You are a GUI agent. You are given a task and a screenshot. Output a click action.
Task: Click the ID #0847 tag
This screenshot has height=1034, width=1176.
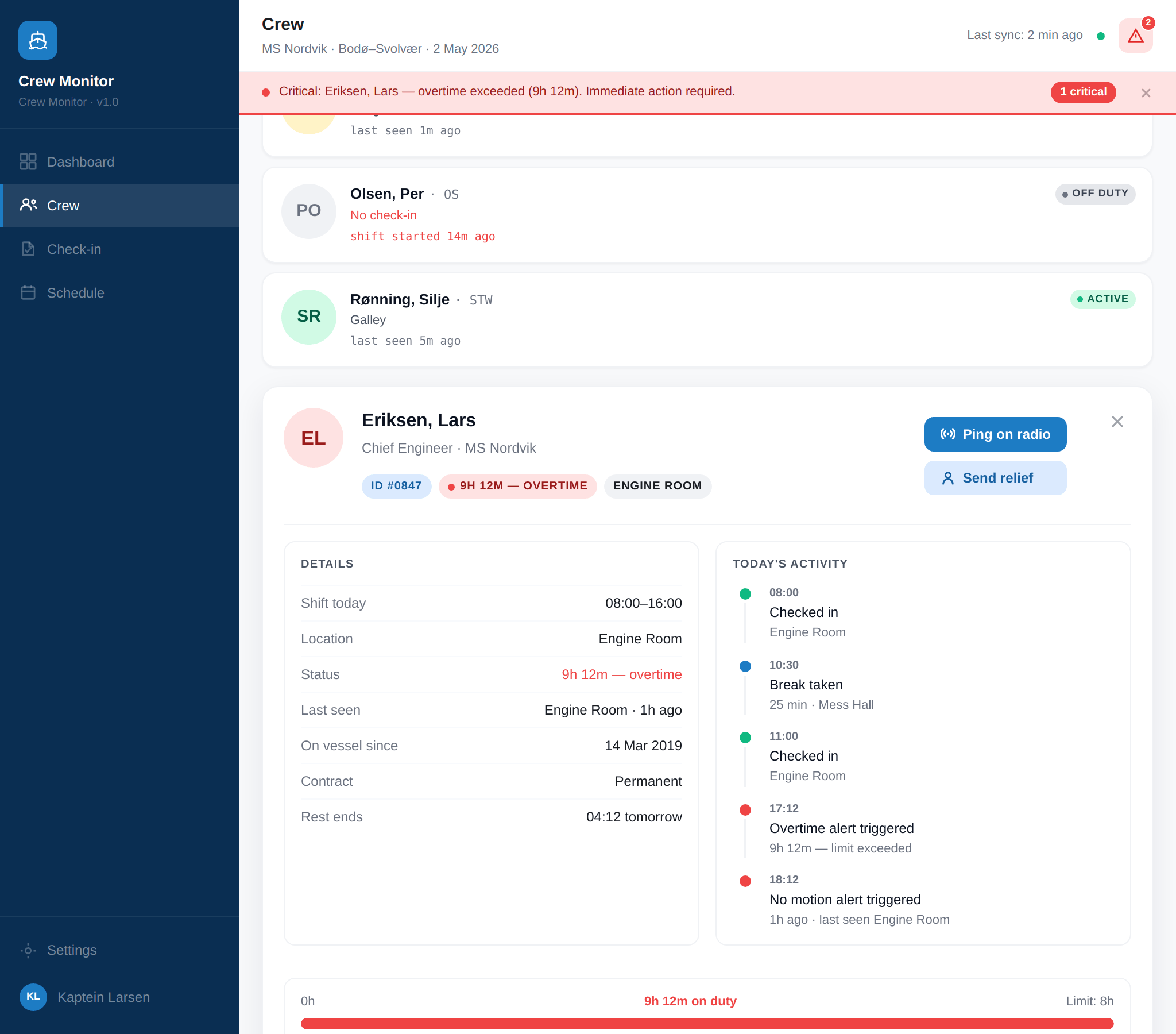click(396, 486)
